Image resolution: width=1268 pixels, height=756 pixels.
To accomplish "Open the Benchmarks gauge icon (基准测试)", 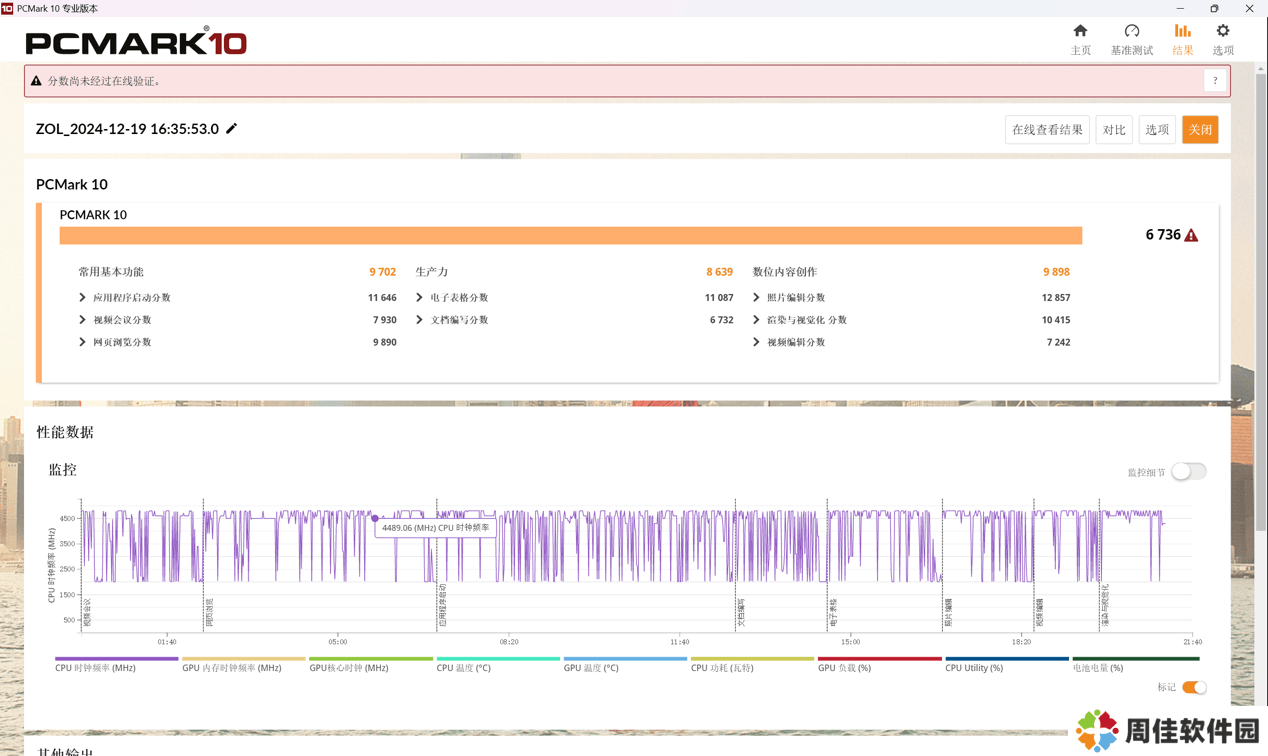I will 1131,32.
